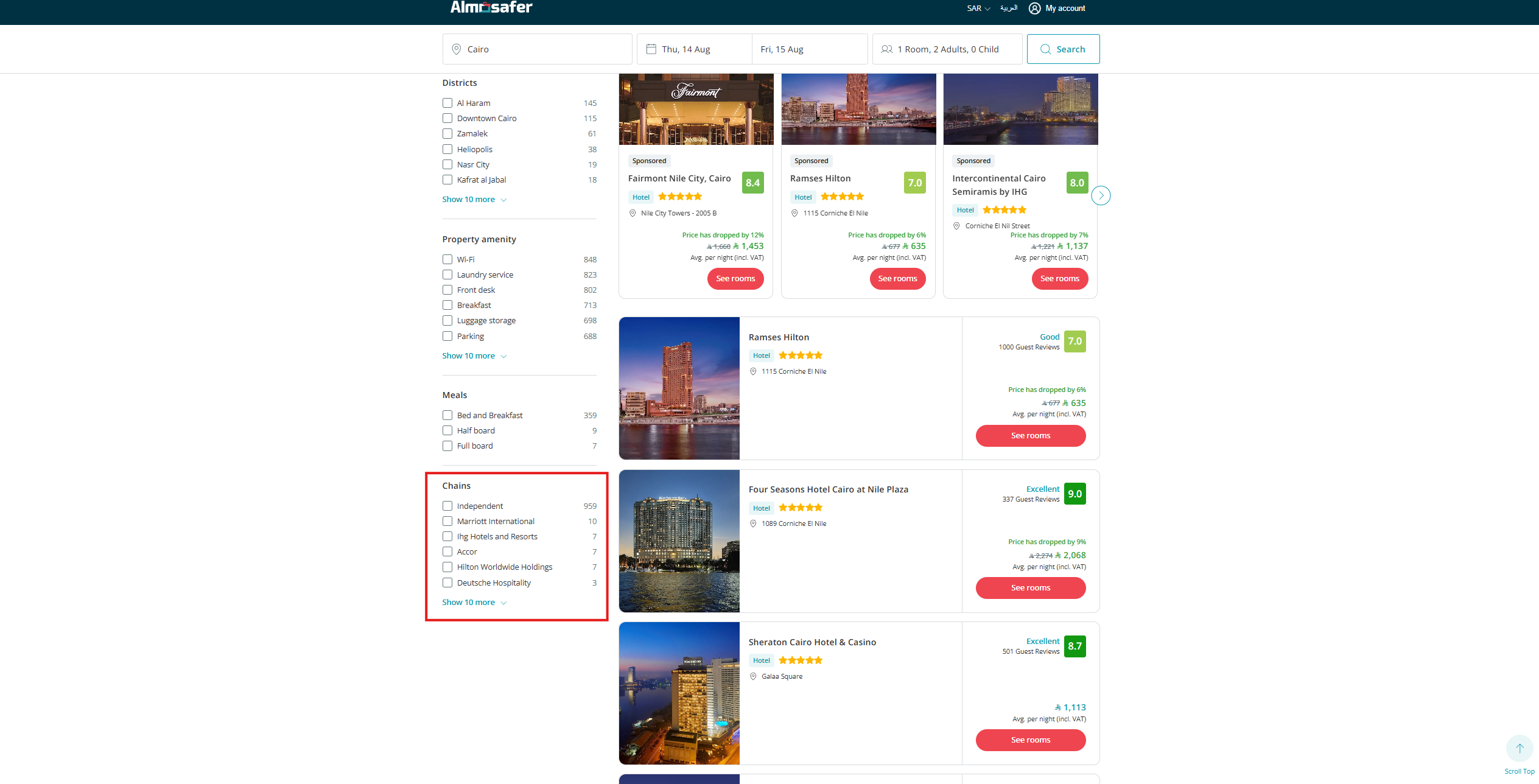Click the Almosafer logo
Viewport: 1539px width, 784px height.
click(491, 7)
